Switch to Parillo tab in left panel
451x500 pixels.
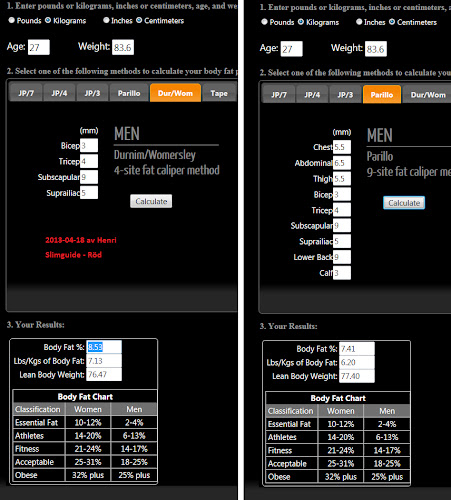[x=129, y=93]
